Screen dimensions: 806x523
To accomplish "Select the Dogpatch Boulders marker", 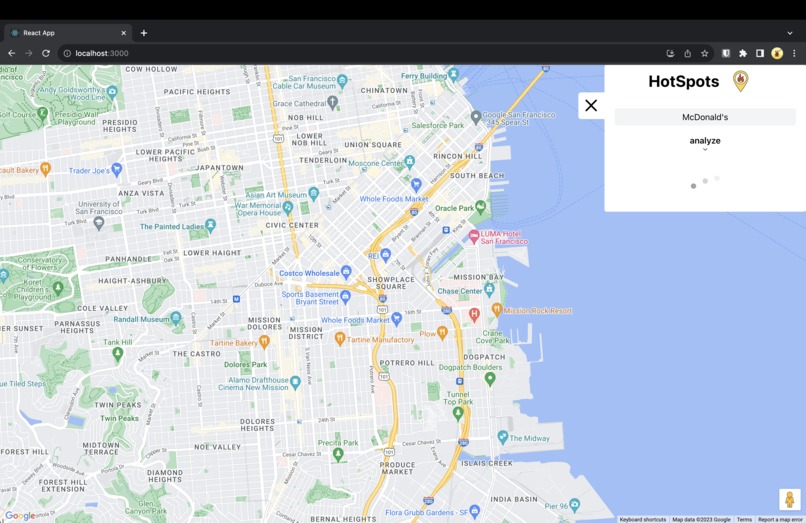I will pos(490,379).
